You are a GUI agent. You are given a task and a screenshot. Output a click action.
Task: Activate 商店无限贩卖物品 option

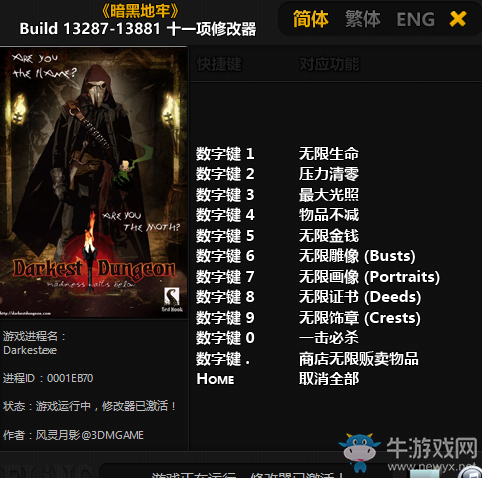(359, 359)
